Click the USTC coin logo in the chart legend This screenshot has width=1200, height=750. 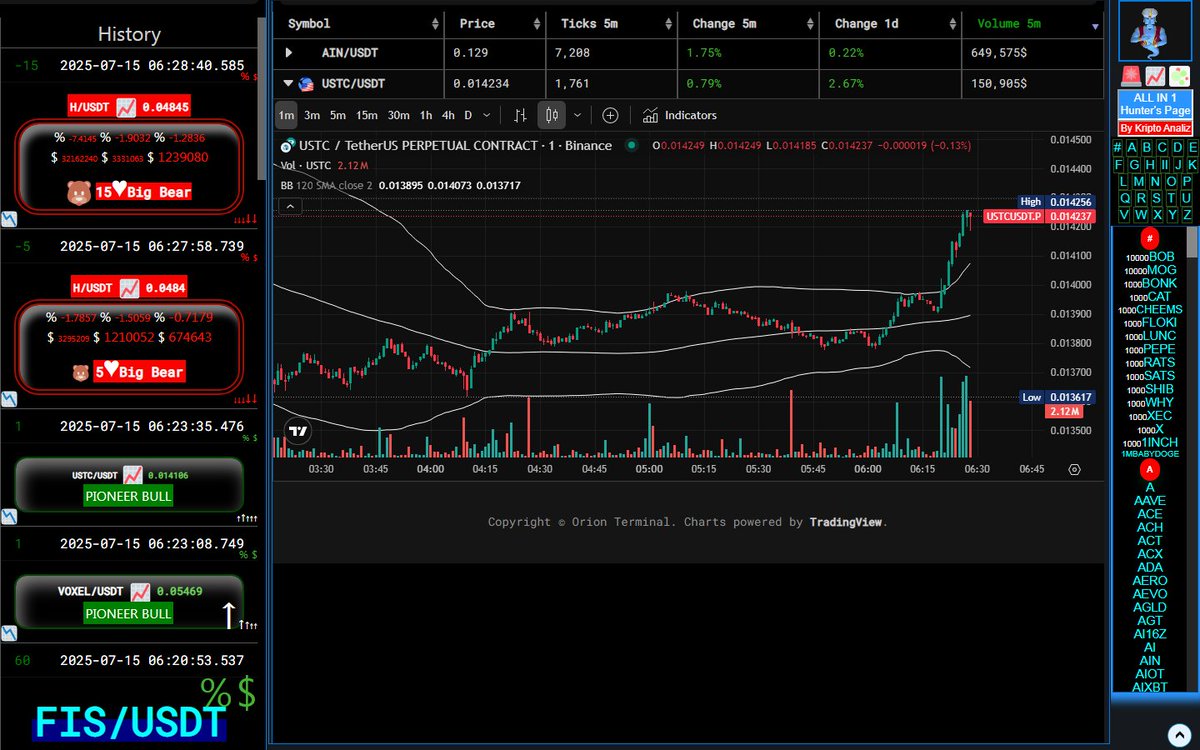(x=287, y=146)
